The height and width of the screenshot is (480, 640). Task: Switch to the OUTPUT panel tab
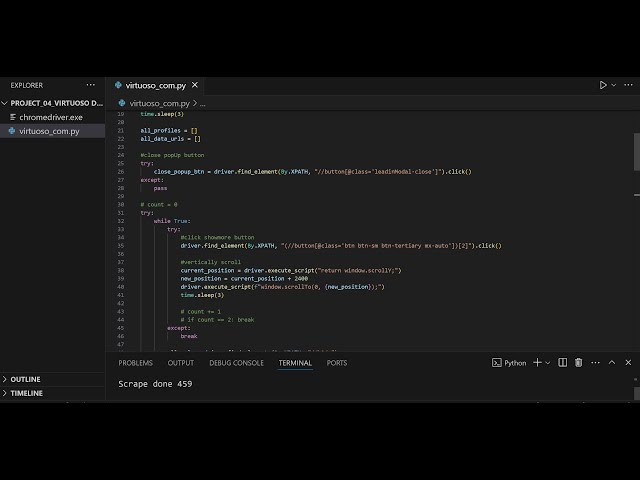[x=181, y=363]
